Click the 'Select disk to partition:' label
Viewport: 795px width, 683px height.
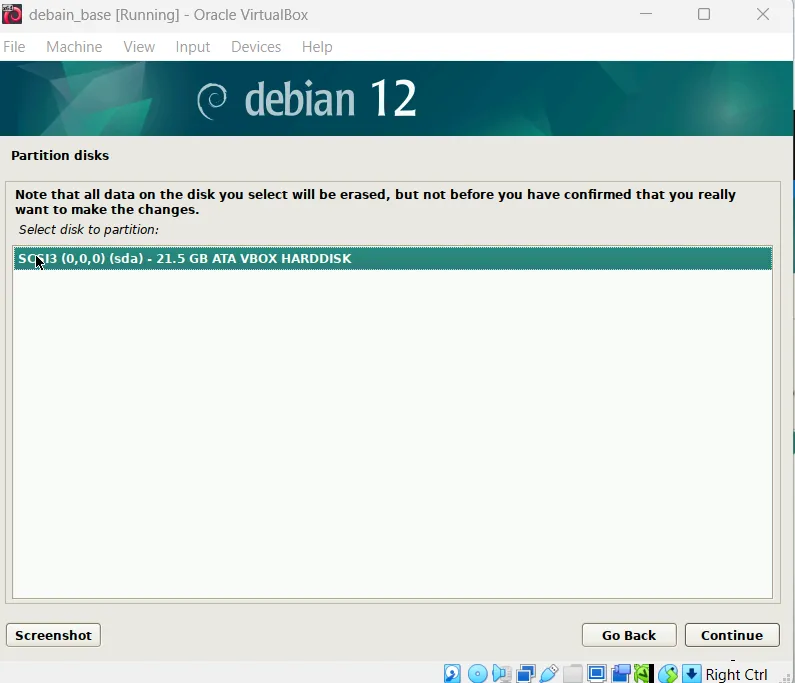(89, 230)
